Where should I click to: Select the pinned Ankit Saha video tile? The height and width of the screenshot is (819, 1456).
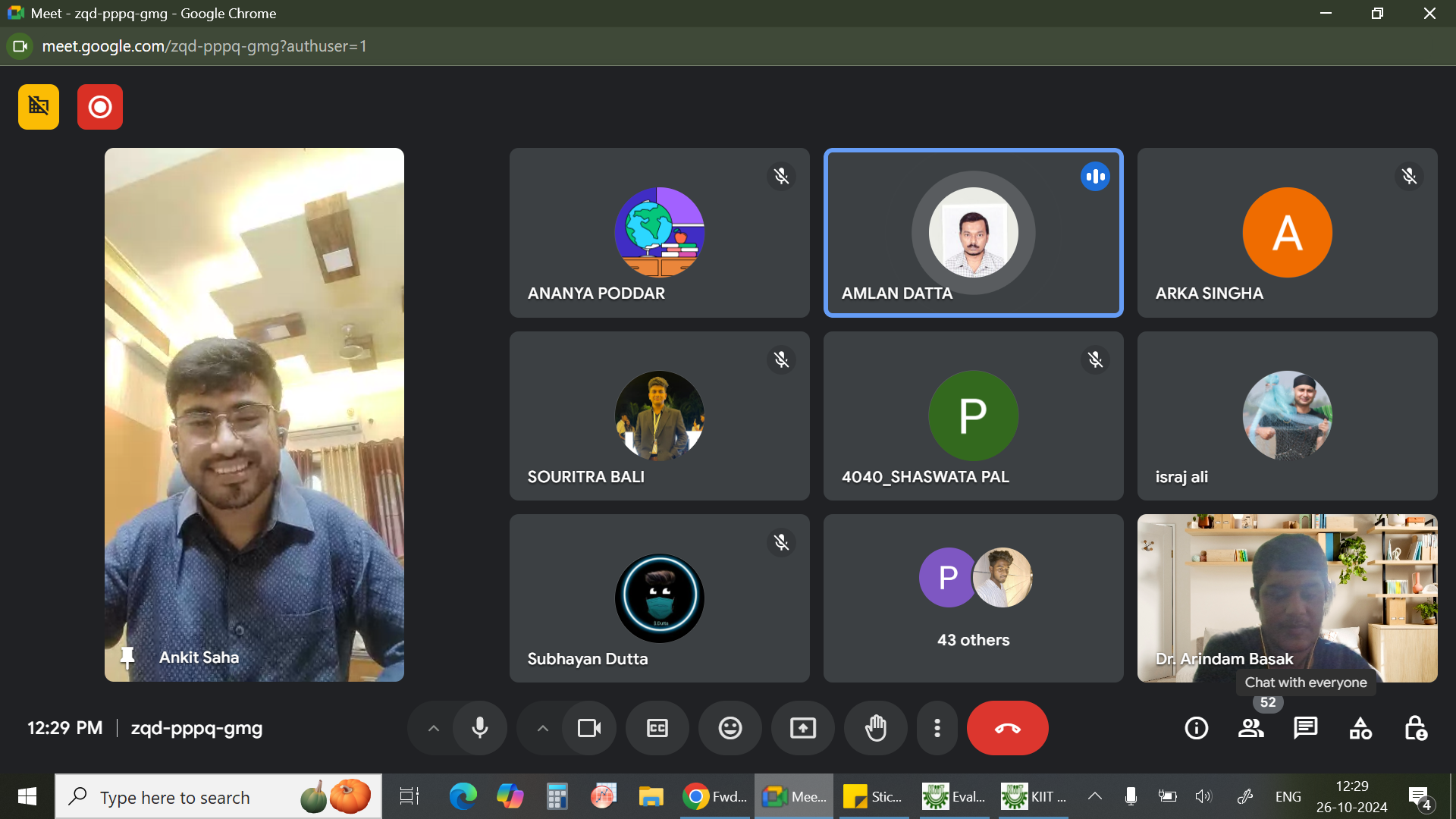pos(254,414)
